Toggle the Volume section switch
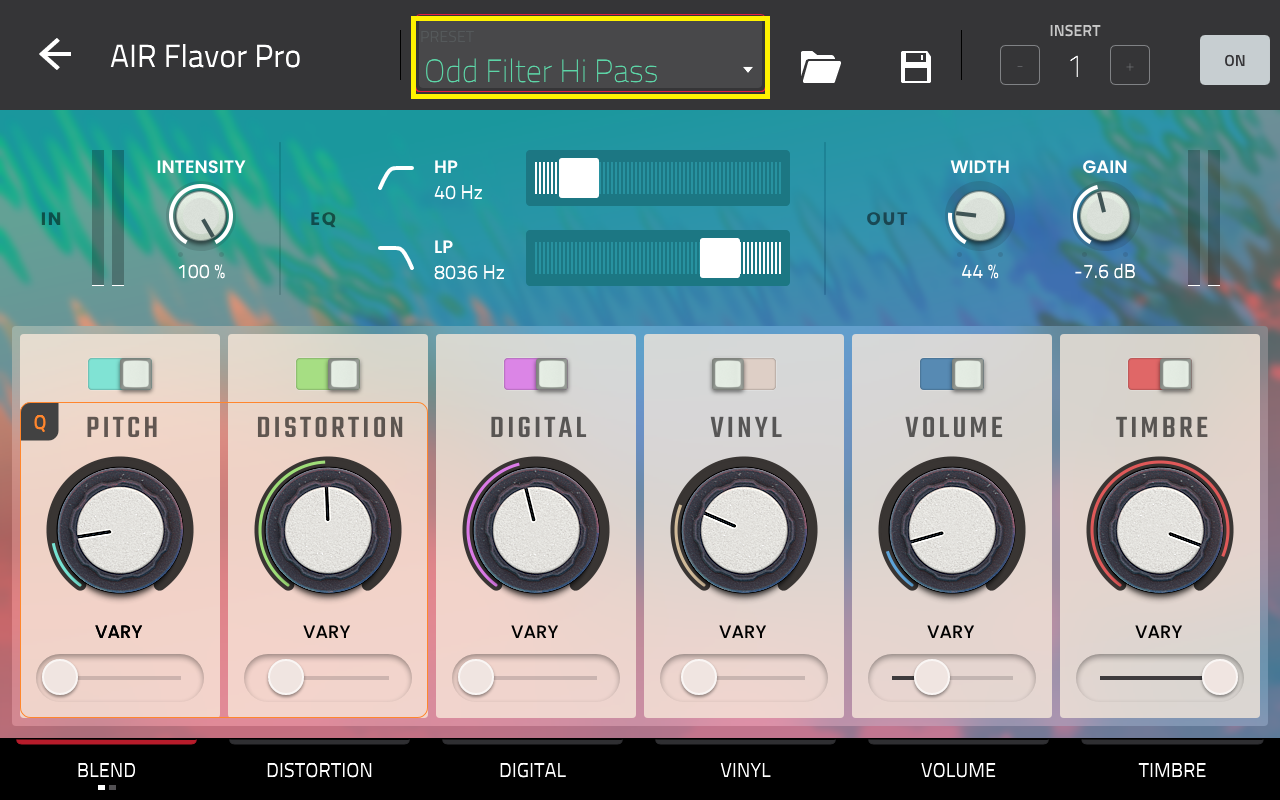This screenshot has height=800, width=1280. 952,374
